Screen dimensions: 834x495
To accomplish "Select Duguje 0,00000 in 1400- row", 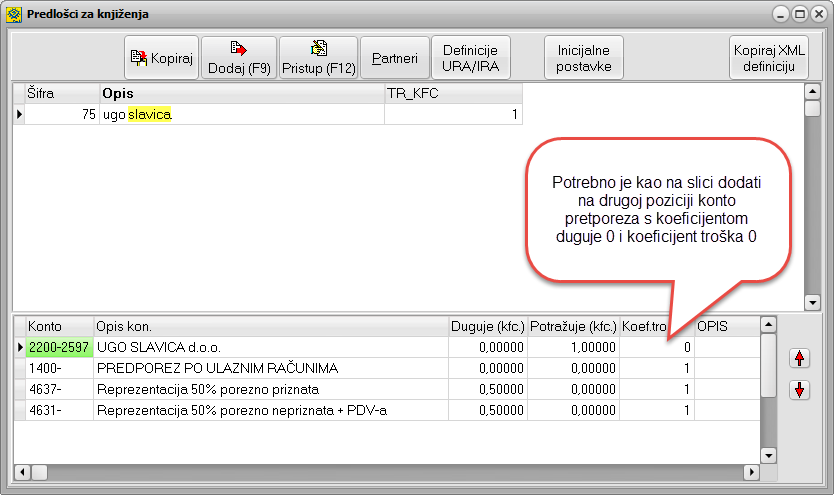I will 488,368.
